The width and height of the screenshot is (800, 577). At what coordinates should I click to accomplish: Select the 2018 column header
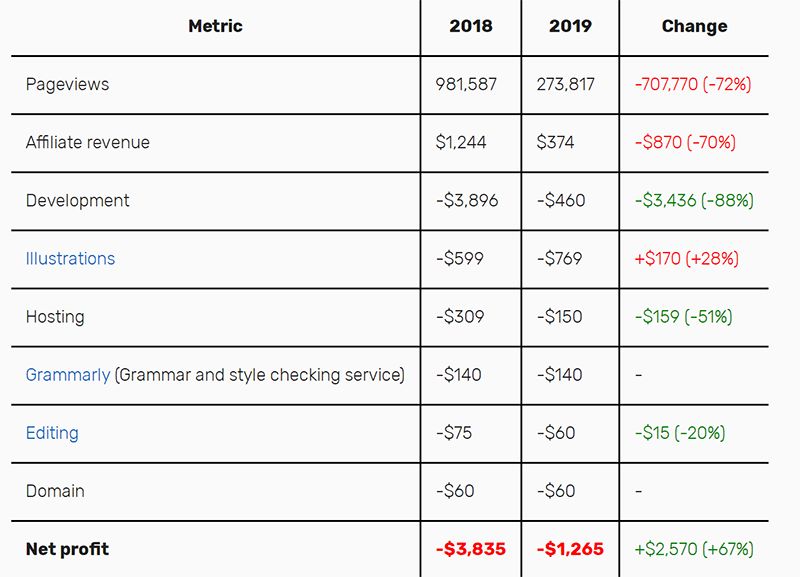[471, 27]
